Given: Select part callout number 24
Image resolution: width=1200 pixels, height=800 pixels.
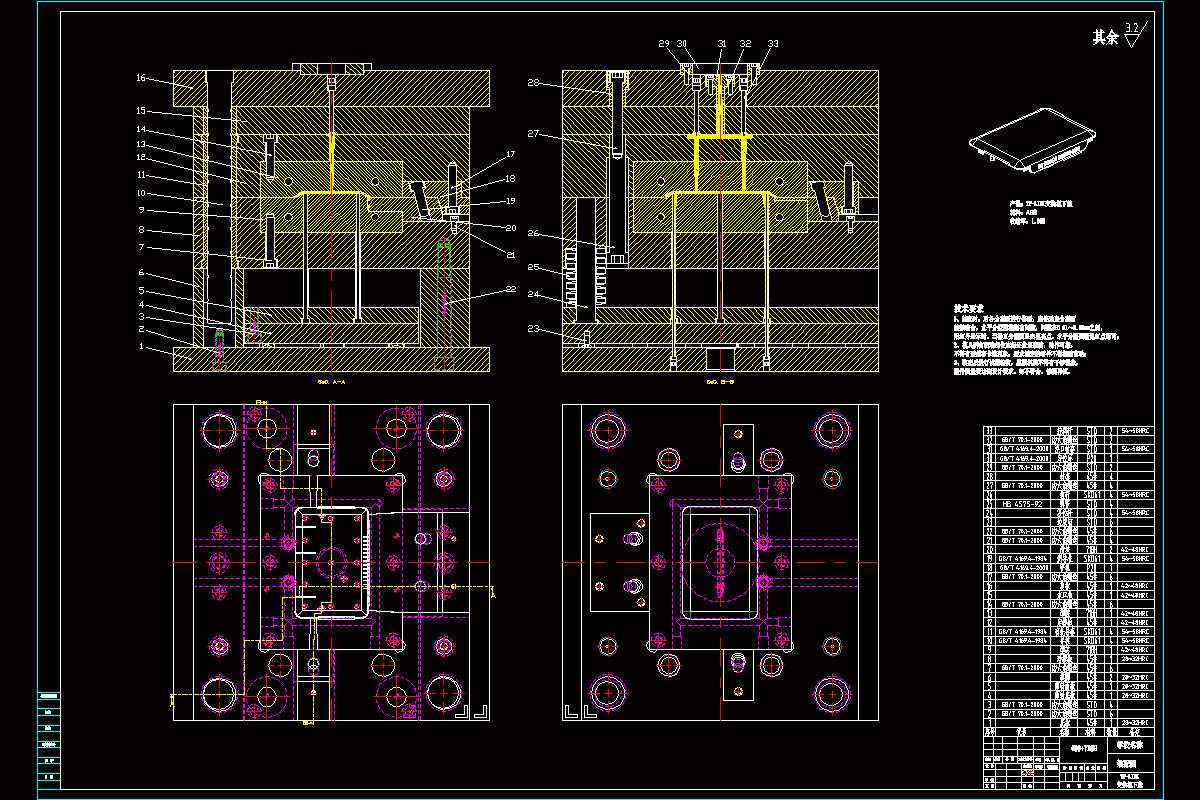Looking at the screenshot, I should coord(533,294).
